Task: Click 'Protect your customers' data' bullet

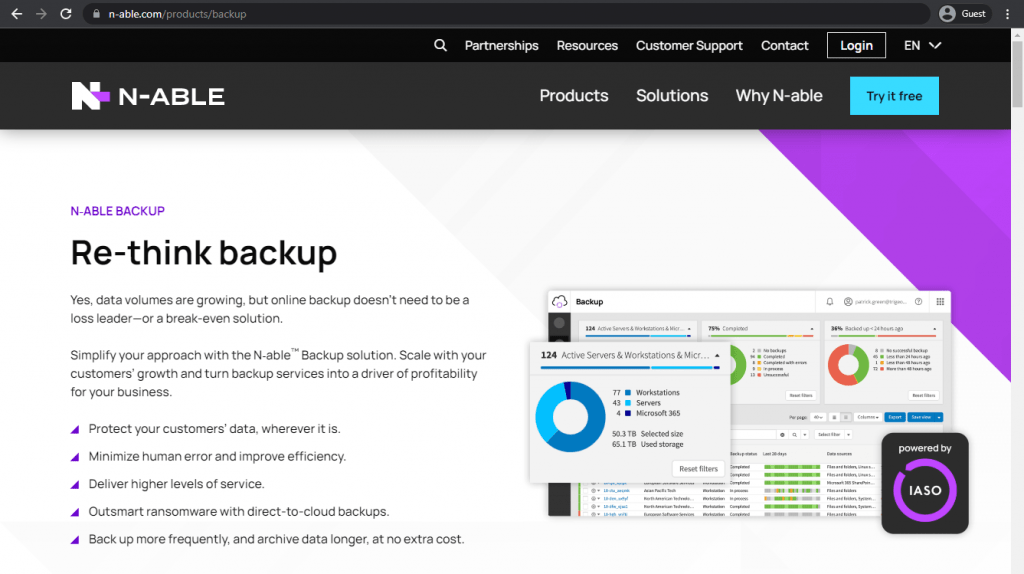Action: [x=215, y=429]
